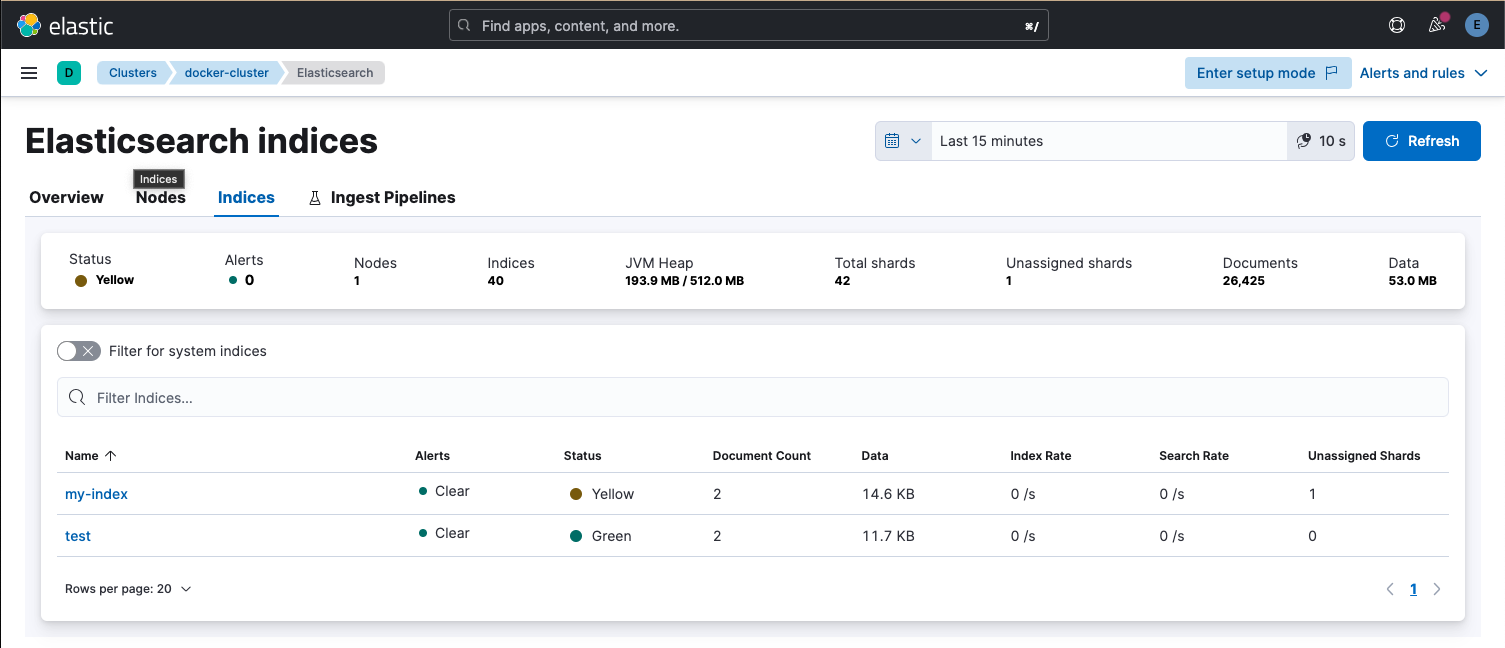Viewport: 1505px width, 648px height.
Task: Open the Ingest Pipelines tab
Action: click(x=381, y=197)
